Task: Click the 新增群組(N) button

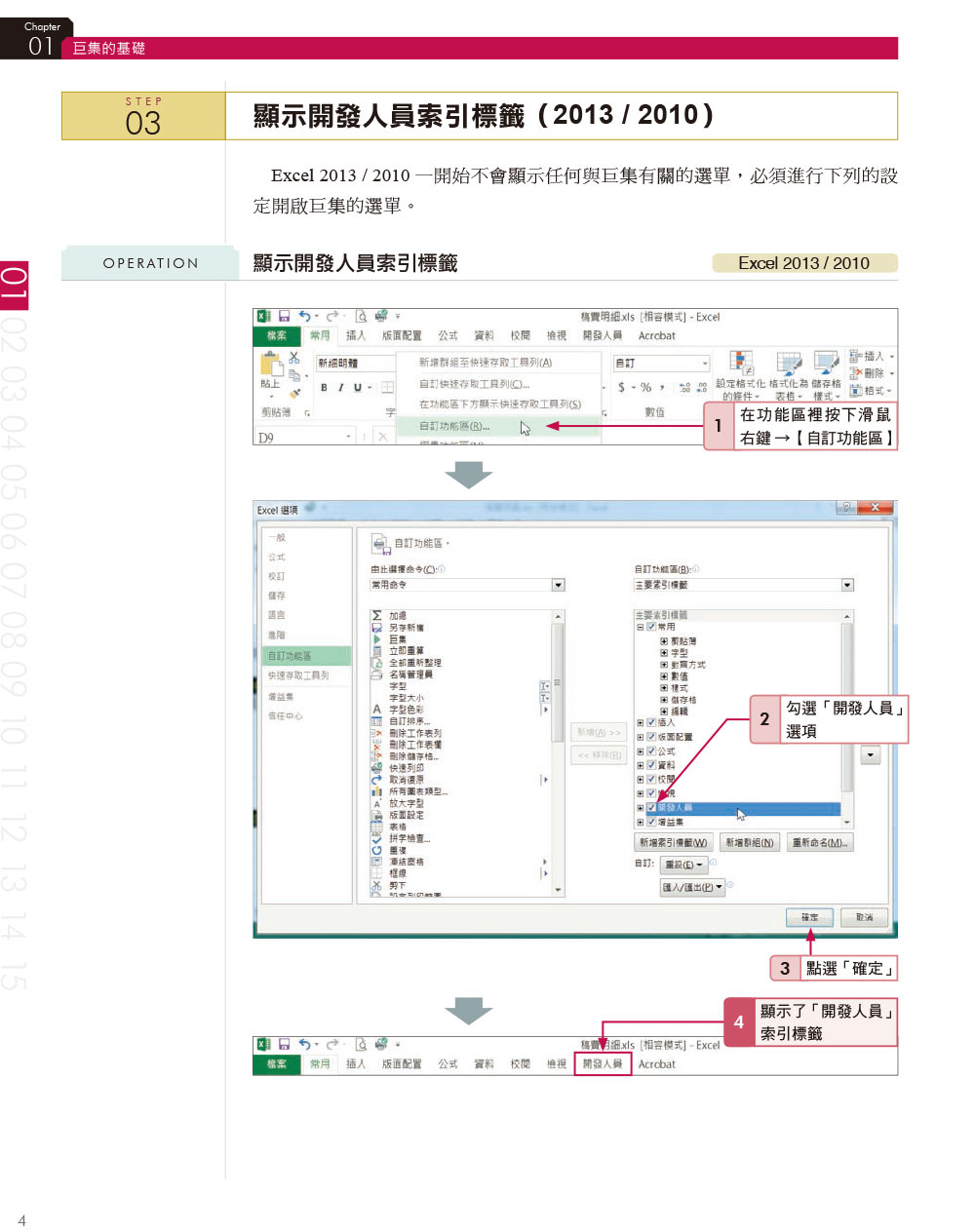Action: [x=750, y=842]
